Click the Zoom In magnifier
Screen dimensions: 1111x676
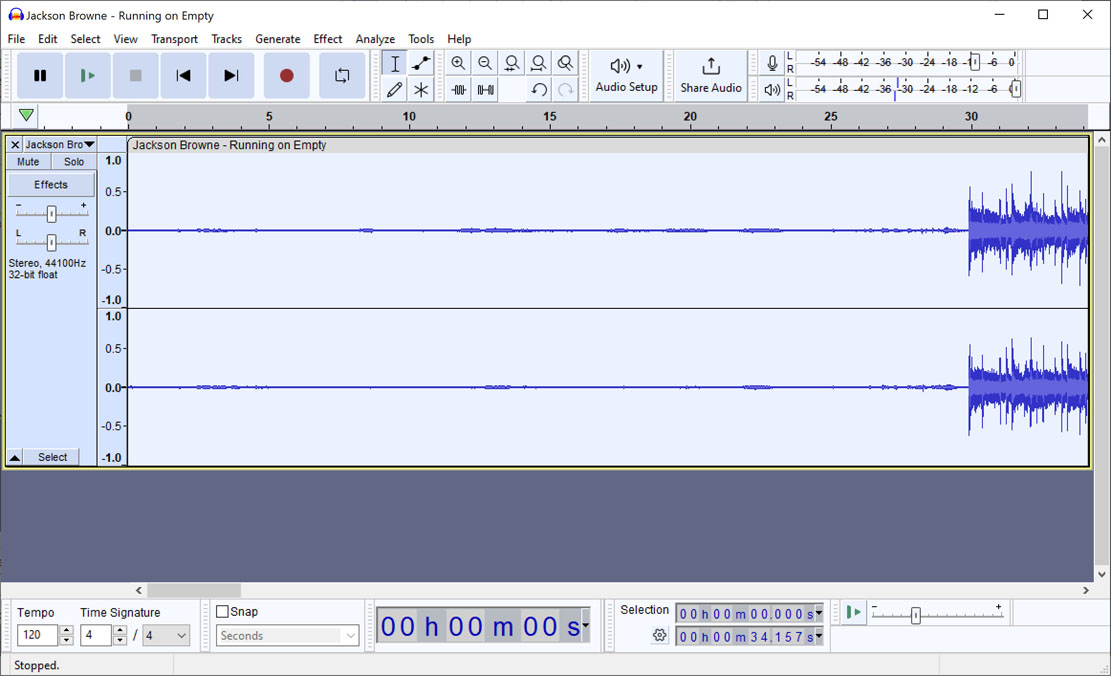tap(458, 63)
